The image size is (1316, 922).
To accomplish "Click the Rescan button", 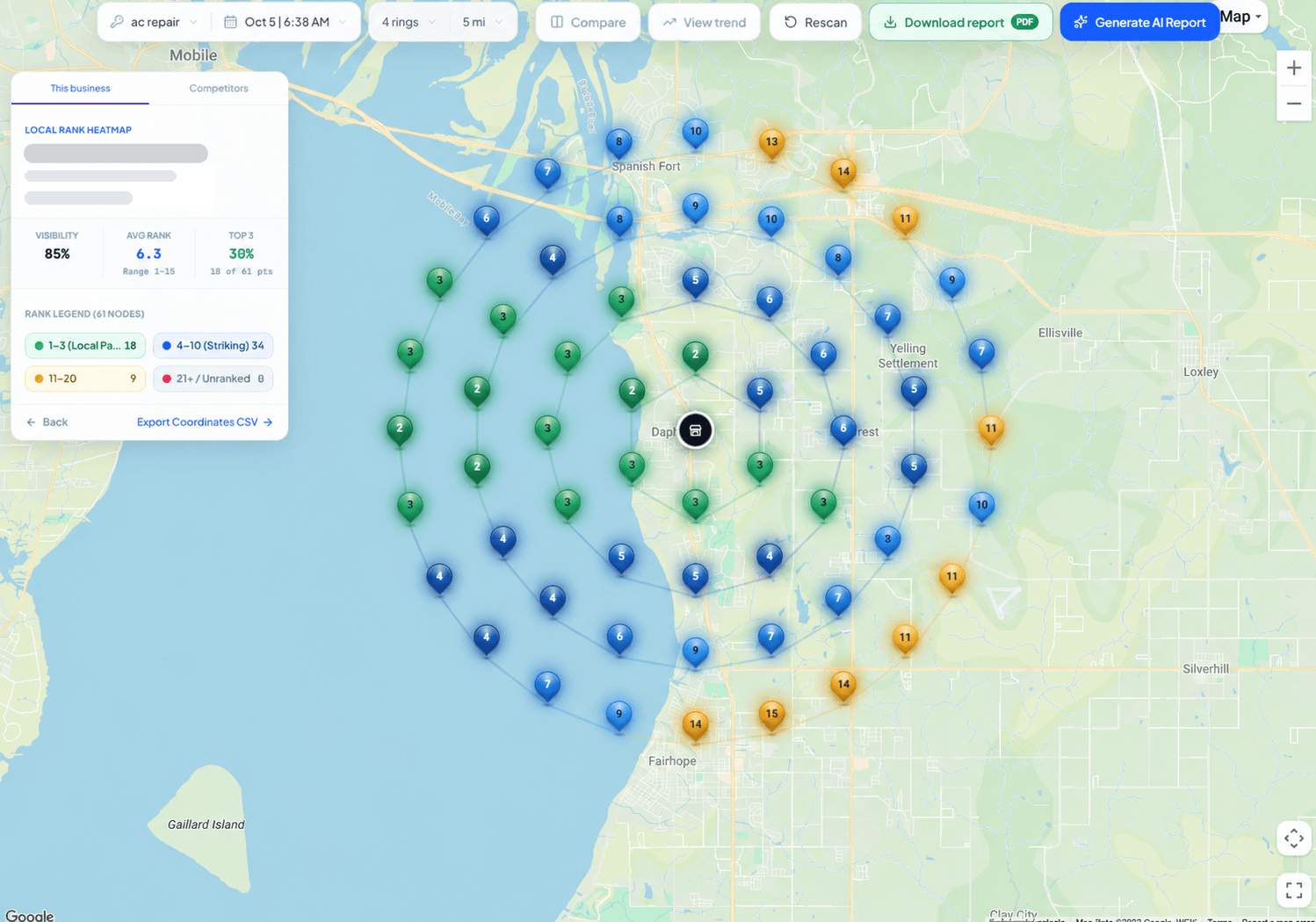I will (x=815, y=22).
